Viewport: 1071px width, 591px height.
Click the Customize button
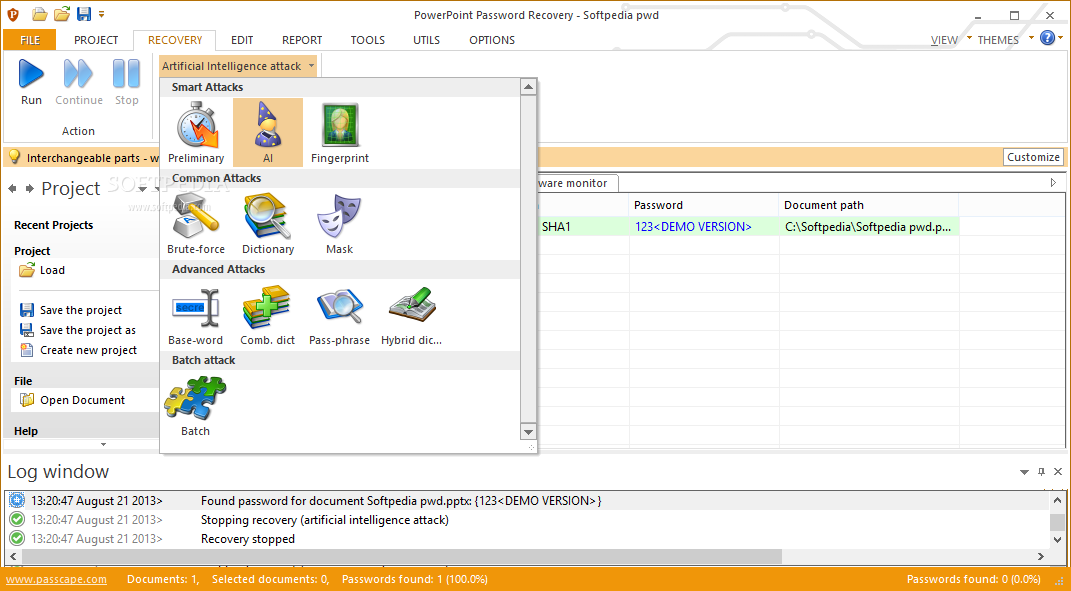pos(1033,157)
